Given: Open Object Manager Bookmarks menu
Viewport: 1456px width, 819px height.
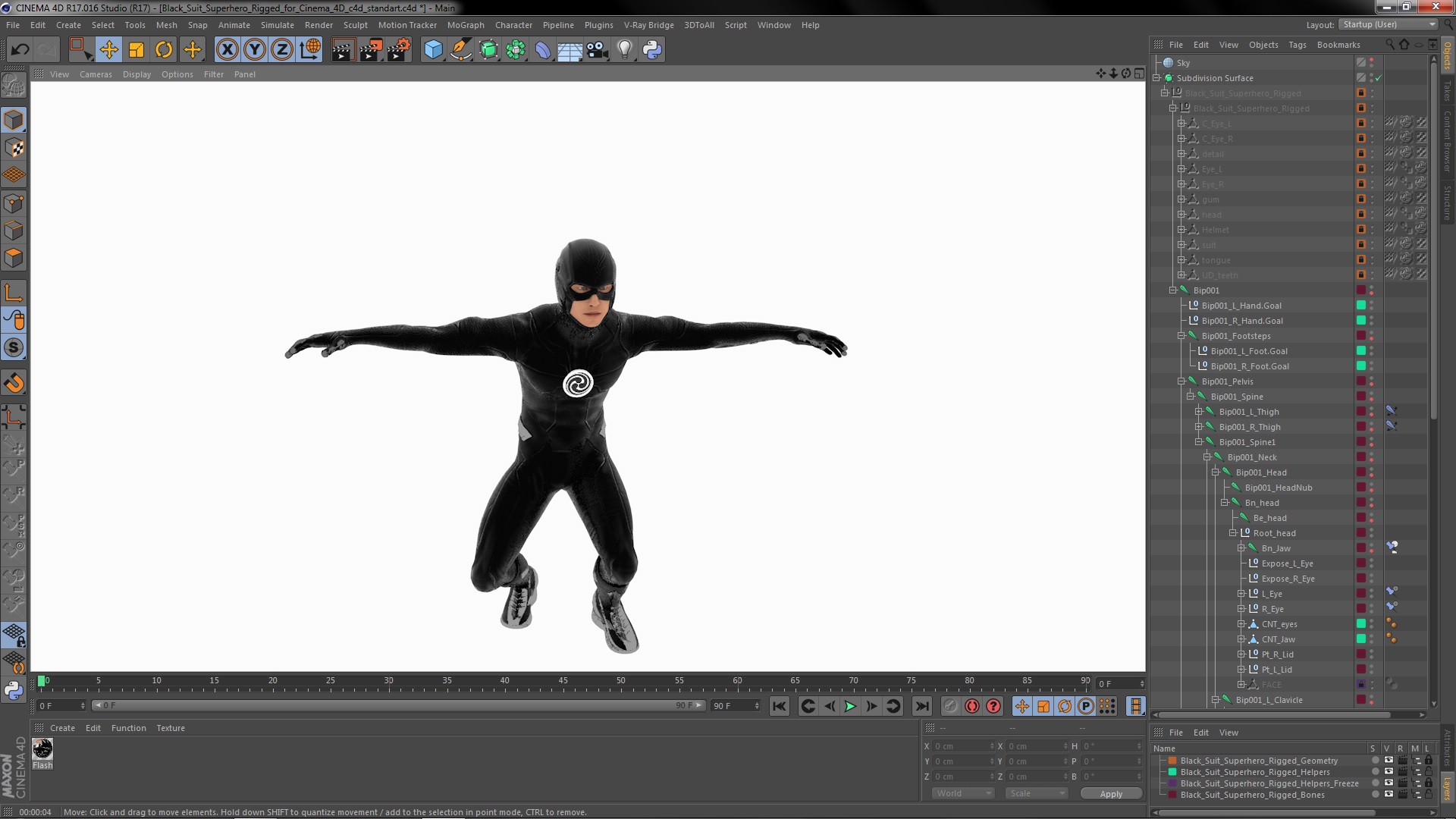Looking at the screenshot, I should click(1338, 45).
